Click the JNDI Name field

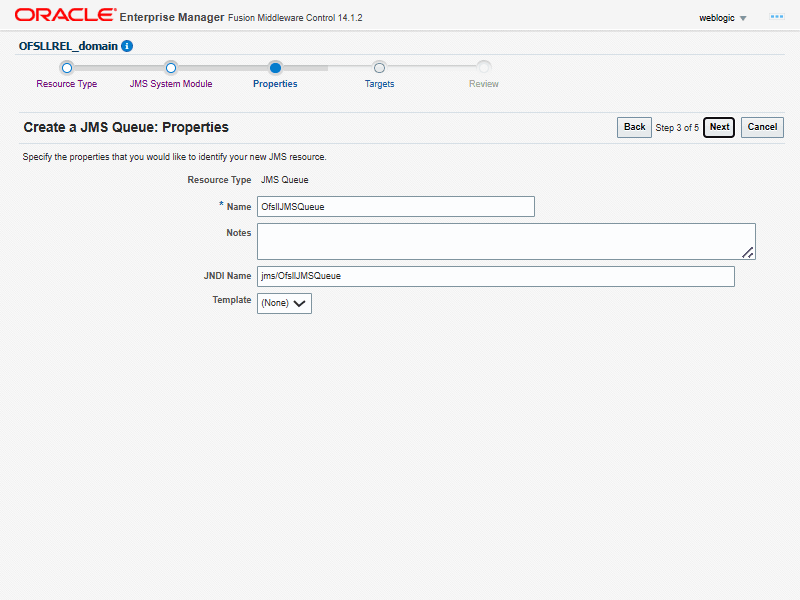495,276
